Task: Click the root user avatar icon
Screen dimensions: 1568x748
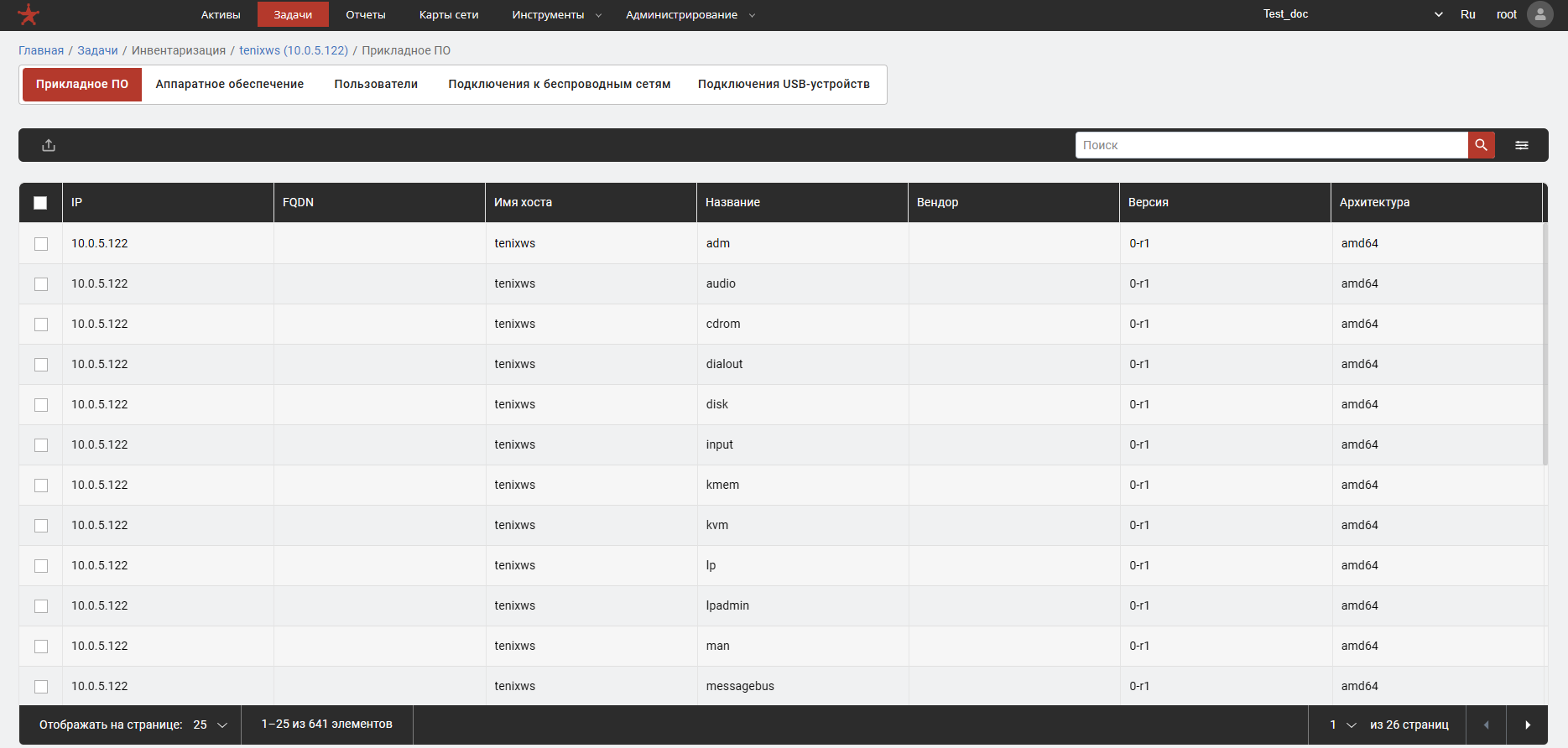Action: click(x=1539, y=15)
